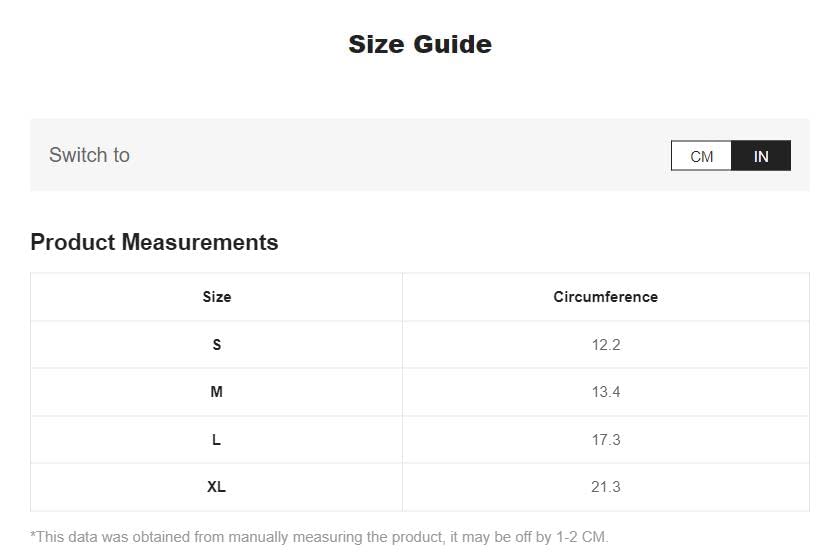Click the 12.2 circumference value
Screen dimensions: 838x560
(606, 345)
